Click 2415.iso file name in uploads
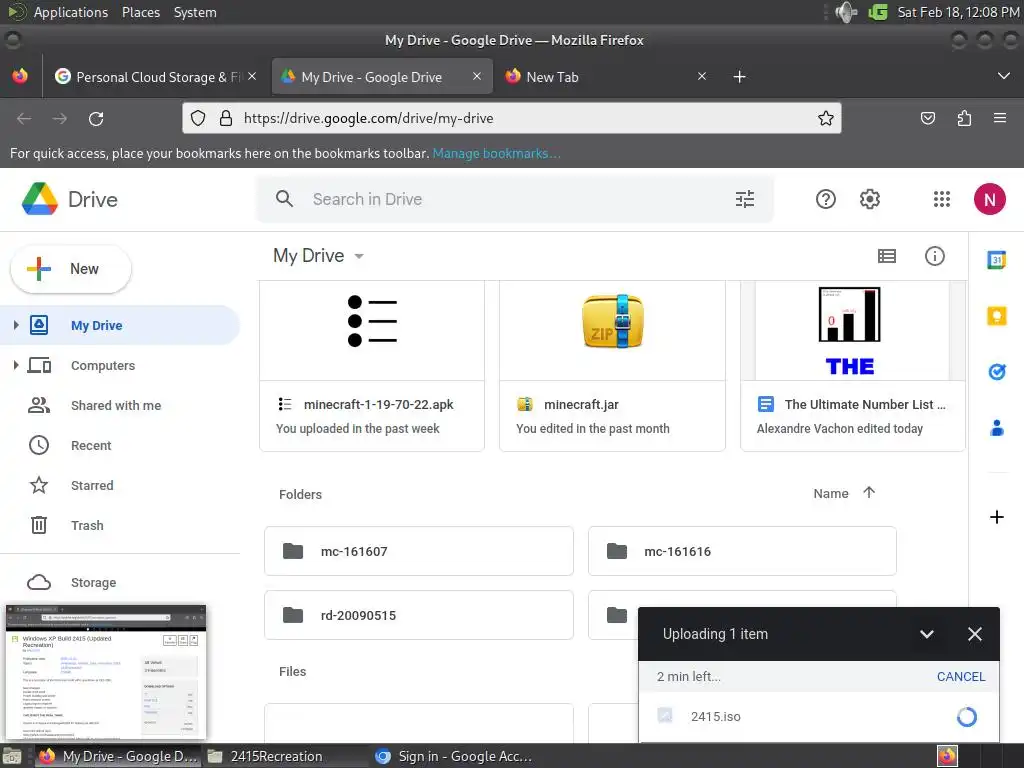Image resolution: width=1024 pixels, height=768 pixels. coord(716,716)
